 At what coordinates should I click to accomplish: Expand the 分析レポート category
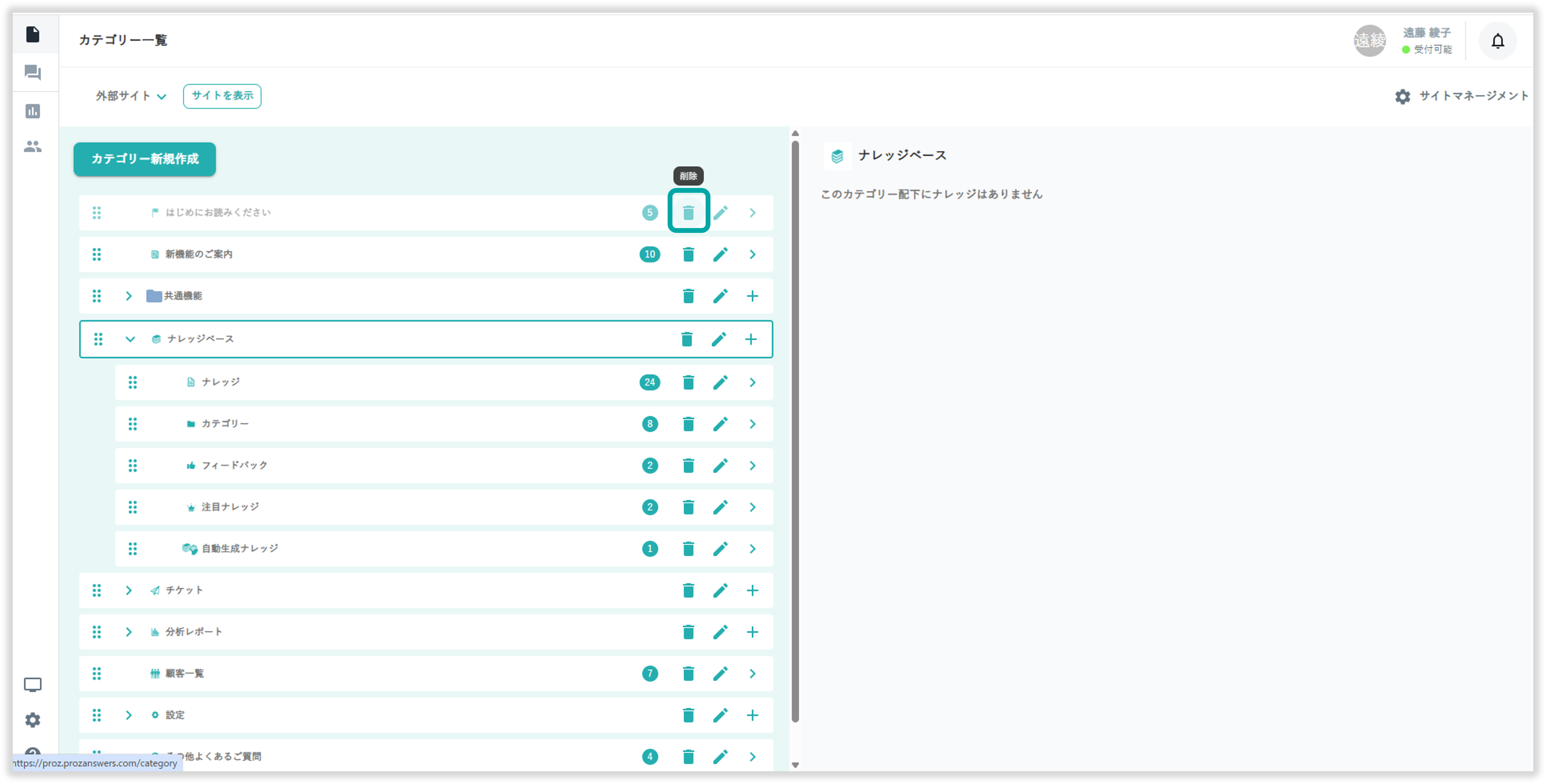(x=129, y=632)
